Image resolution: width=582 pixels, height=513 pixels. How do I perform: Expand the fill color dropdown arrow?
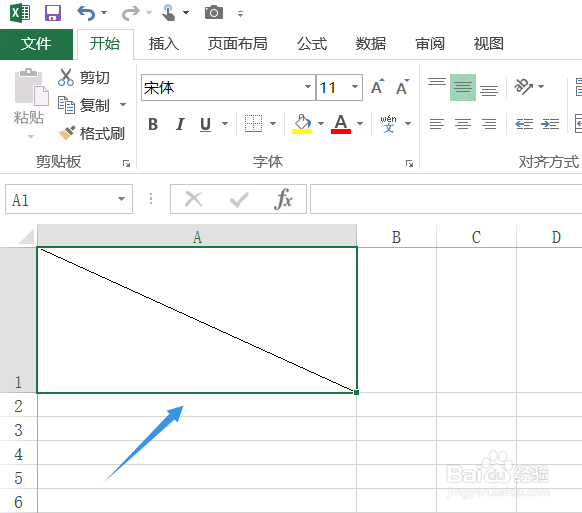click(x=321, y=124)
